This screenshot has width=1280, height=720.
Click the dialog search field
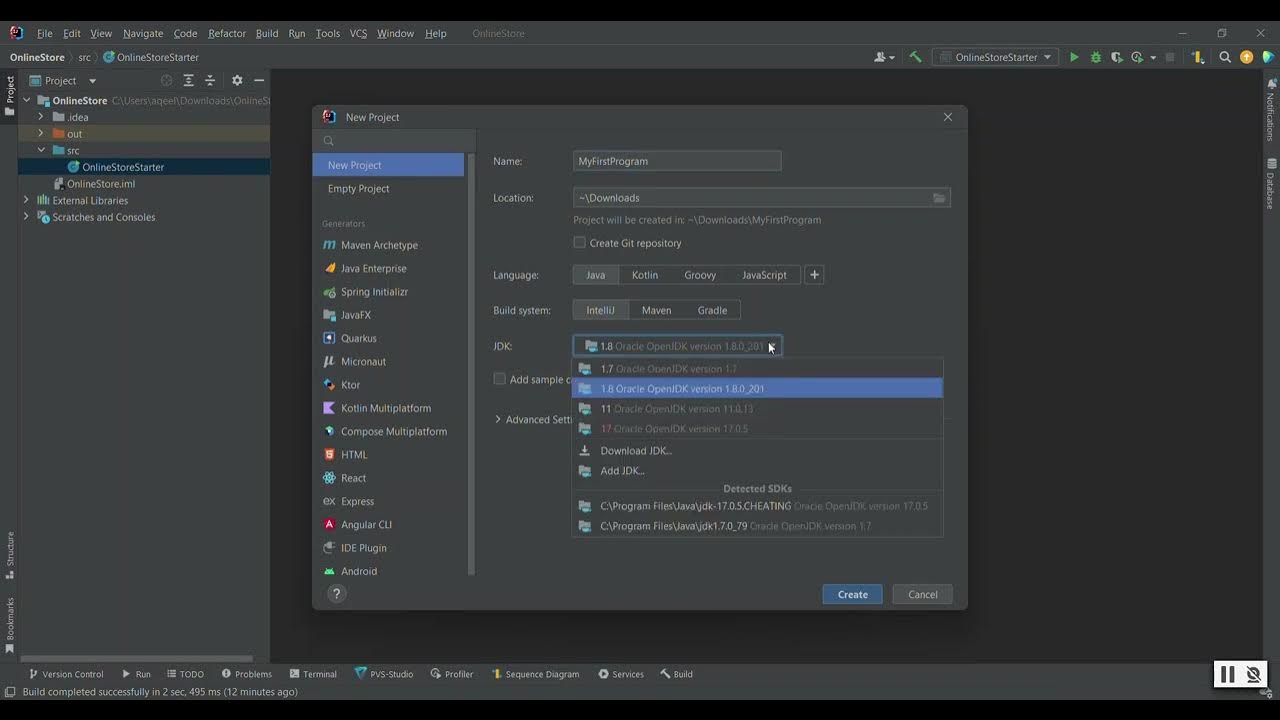(x=393, y=141)
